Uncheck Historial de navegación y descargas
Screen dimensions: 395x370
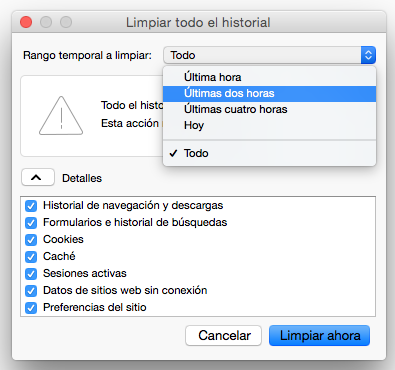pyautogui.click(x=31, y=206)
